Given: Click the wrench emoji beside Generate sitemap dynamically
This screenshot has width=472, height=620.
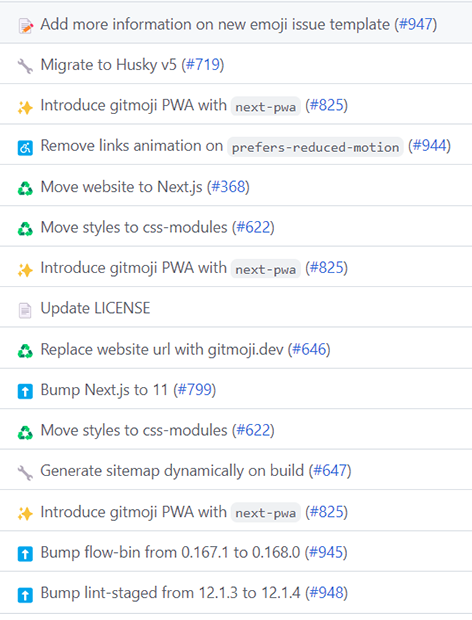Looking at the screenshot, I should point(25,473).
